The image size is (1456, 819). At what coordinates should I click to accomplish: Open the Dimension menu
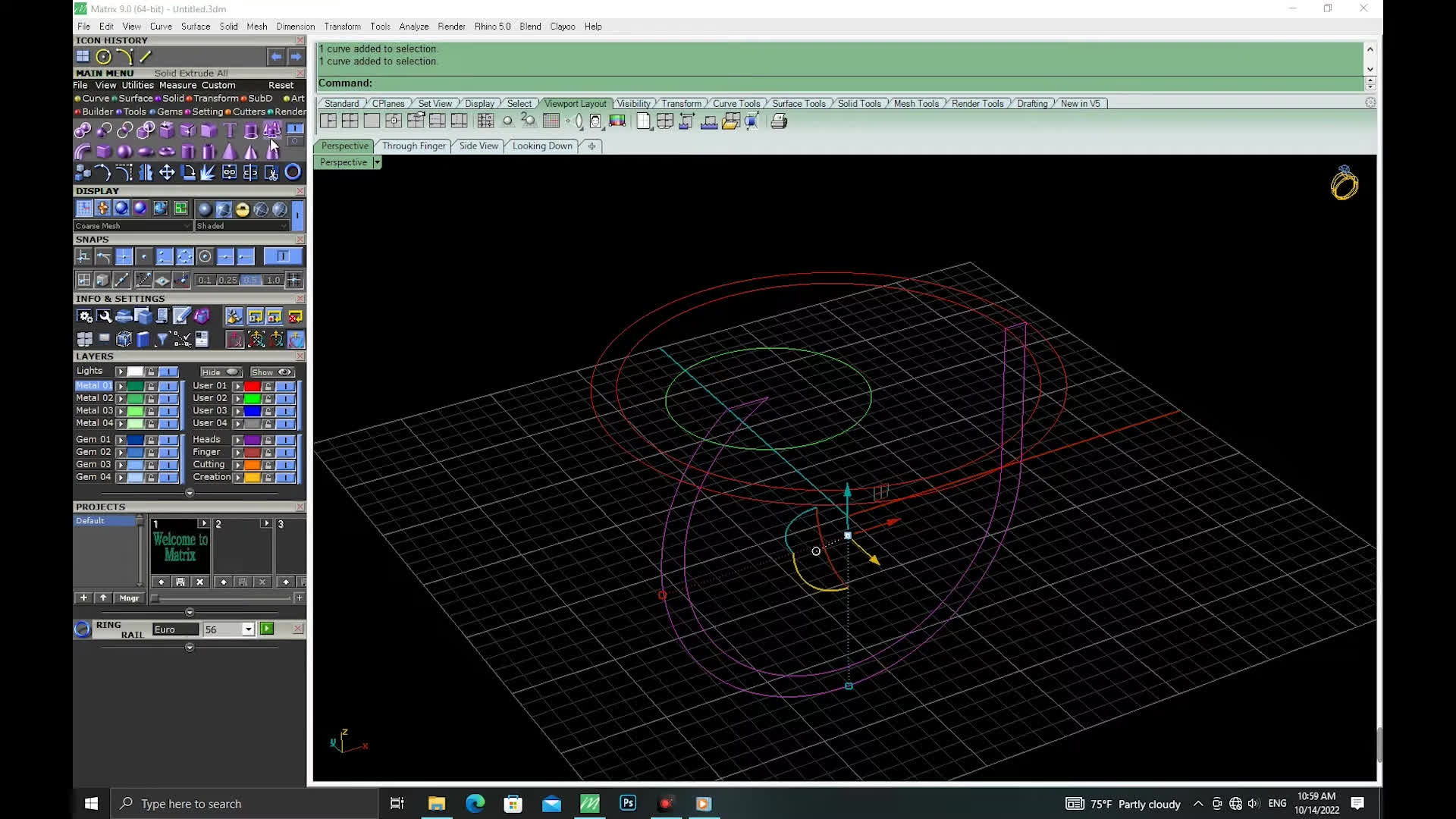[295, 27]
